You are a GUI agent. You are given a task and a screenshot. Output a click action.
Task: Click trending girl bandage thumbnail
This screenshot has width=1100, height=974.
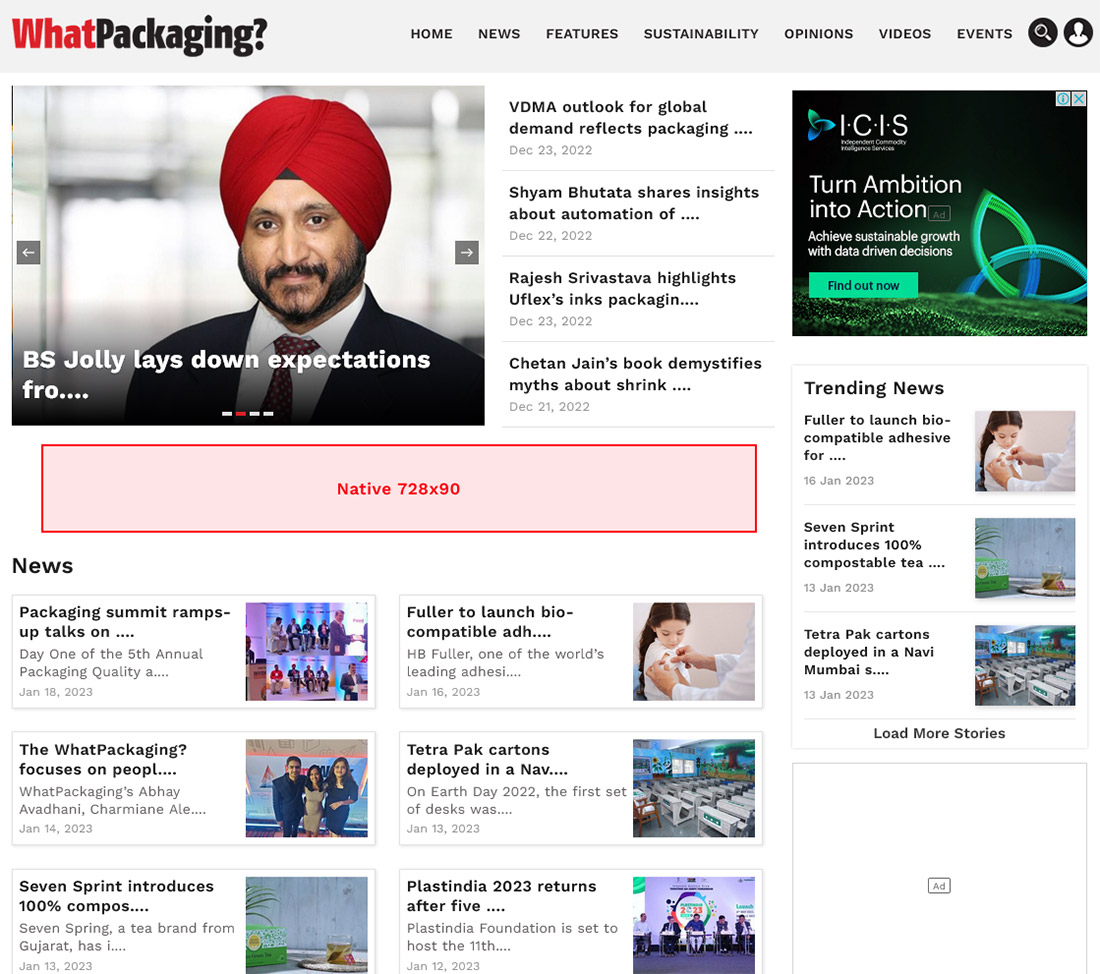pyautogui.click(x=1025, y=451)
